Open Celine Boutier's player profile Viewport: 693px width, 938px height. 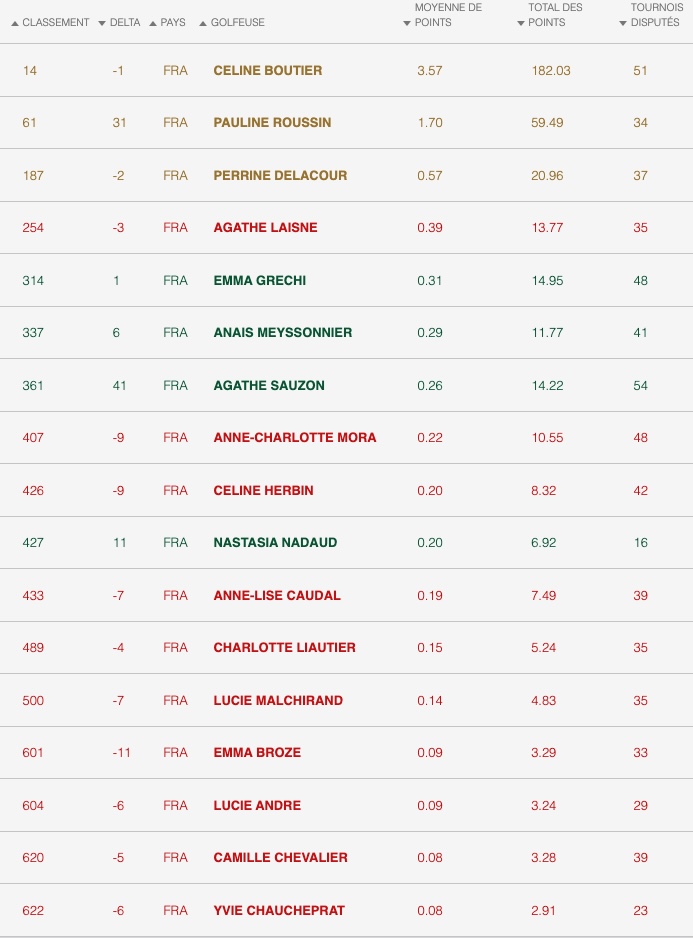coord(268,71)
